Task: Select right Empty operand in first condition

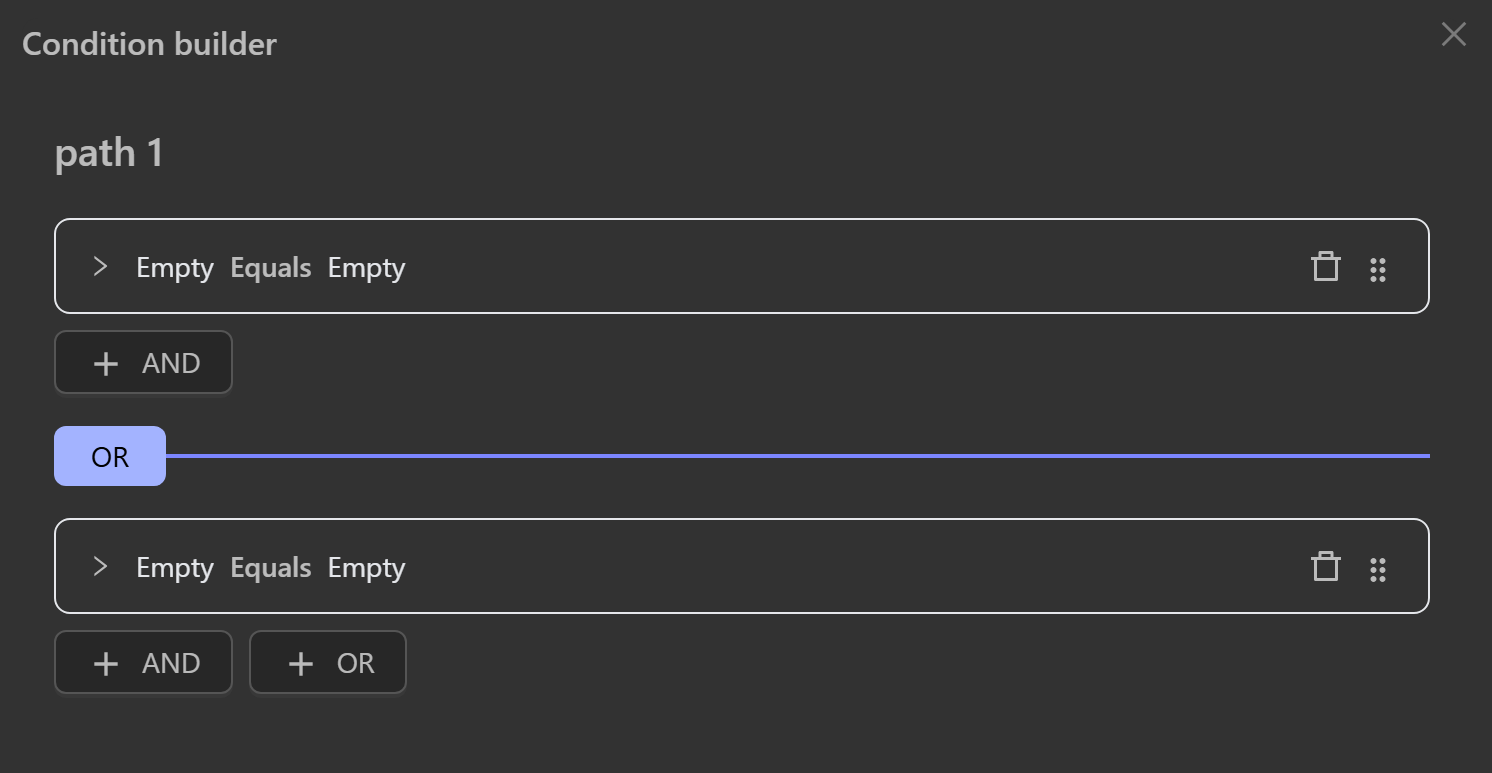Action: tap(366, 268)
